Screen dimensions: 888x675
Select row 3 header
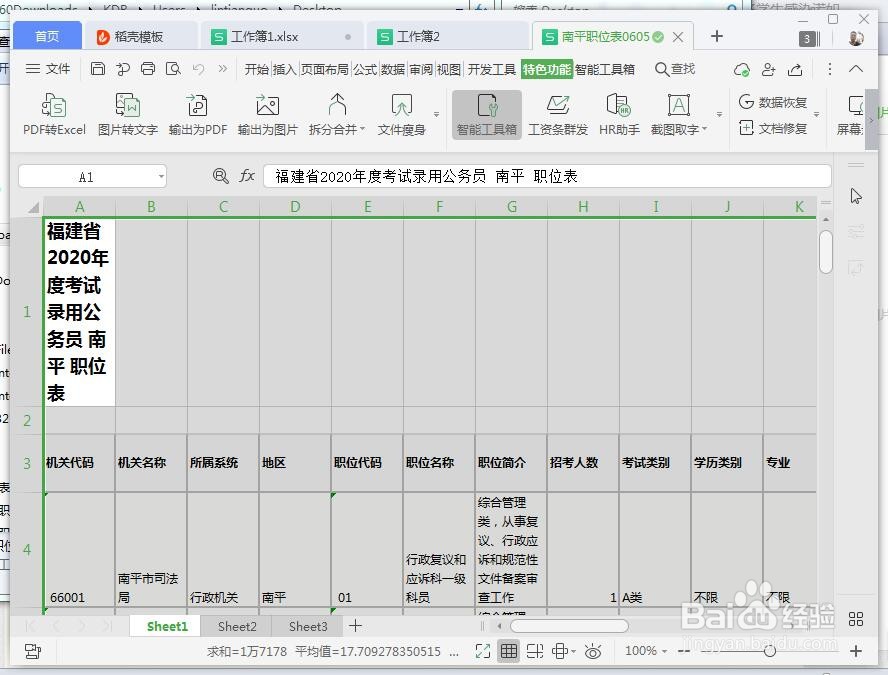[27, 463]
